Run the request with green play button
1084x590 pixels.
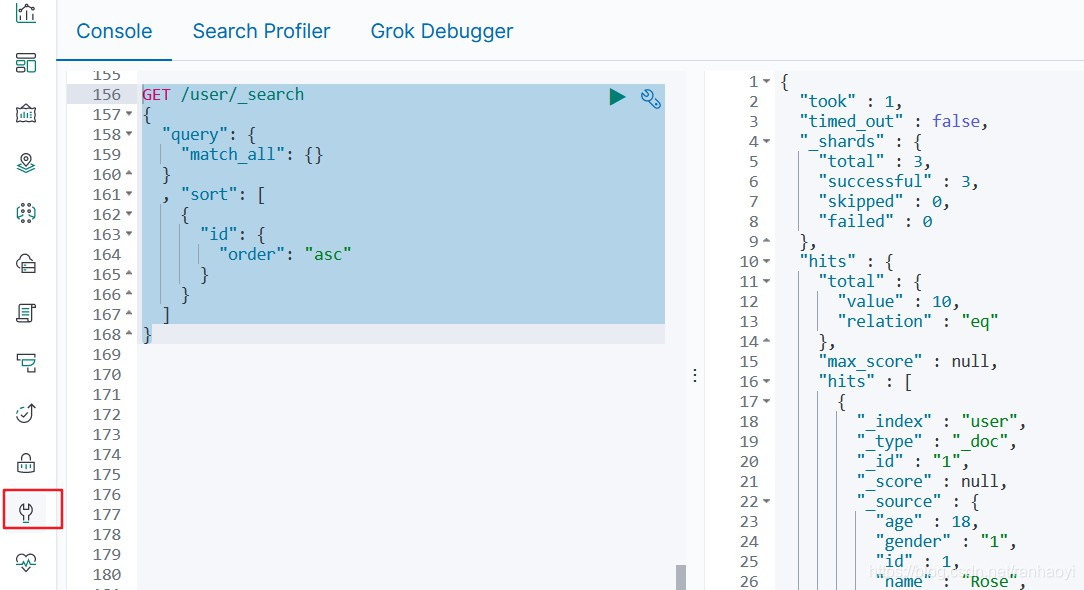tap(617, 97)
